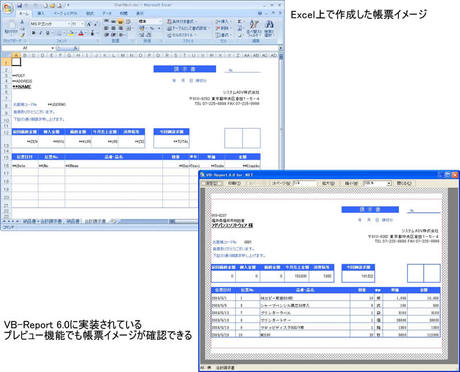The height and width of the screenshot is (372, 460).
Task: Open the Quick Access Toolbar customize arrow
Action: [x=68, y=5]
